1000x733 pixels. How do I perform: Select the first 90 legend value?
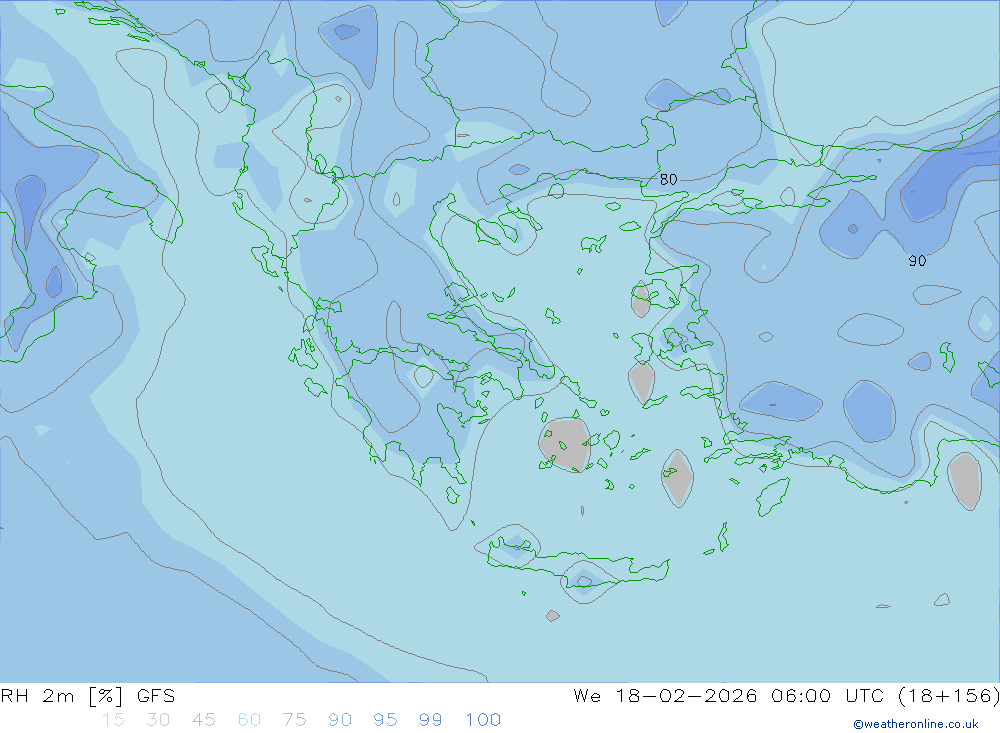coord(340,720)
